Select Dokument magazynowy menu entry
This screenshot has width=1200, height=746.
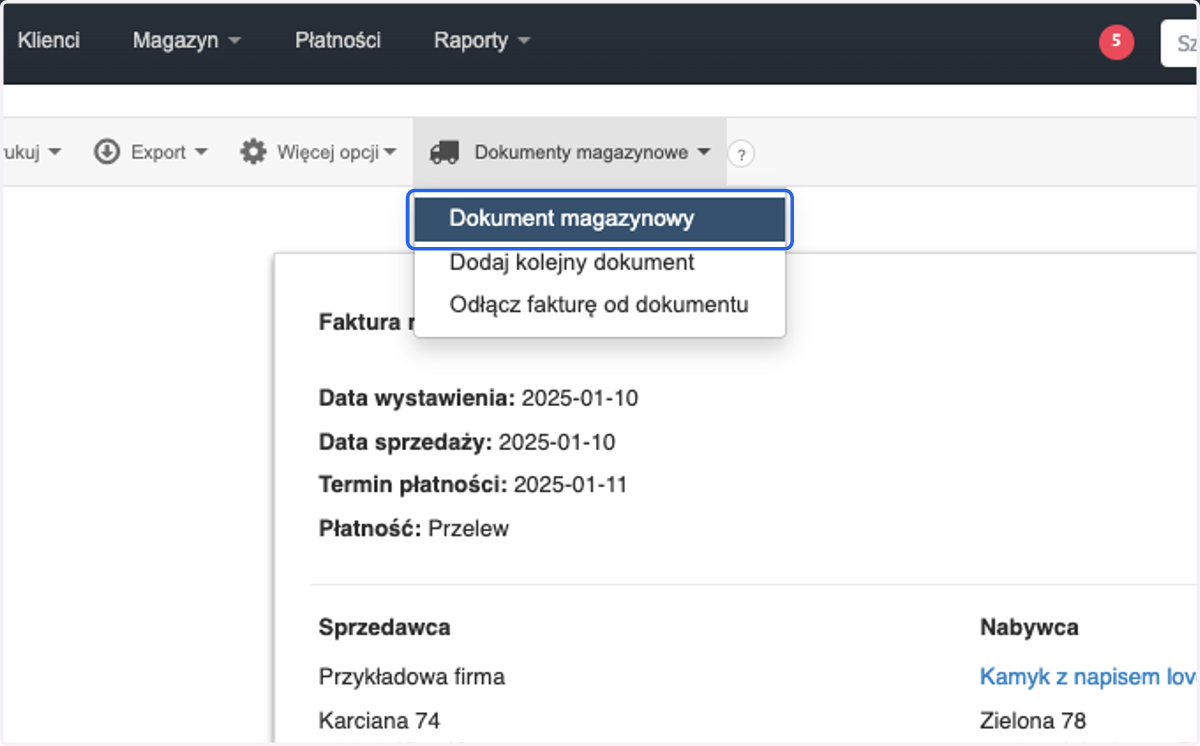[x=600, y=219]
